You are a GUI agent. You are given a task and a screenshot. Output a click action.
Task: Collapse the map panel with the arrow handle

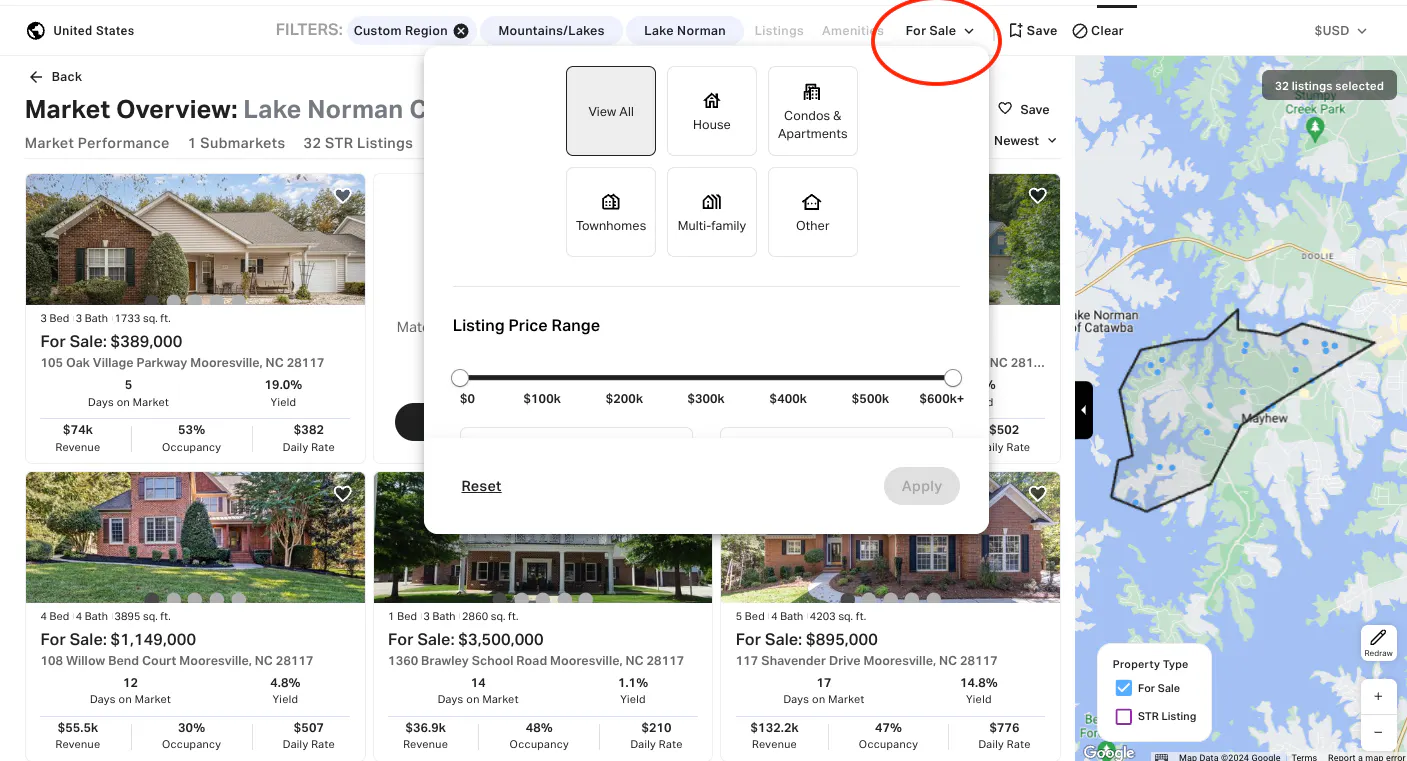[x=1084, y=410]
